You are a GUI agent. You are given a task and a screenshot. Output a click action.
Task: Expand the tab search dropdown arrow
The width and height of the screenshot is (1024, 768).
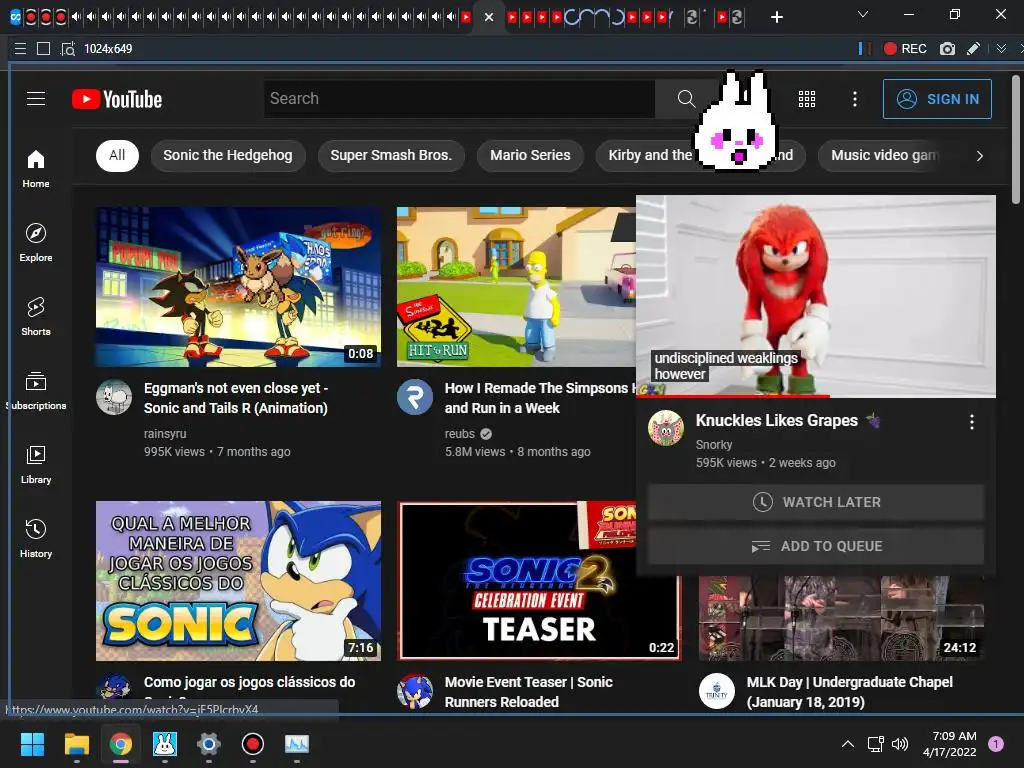coord(863,14)
